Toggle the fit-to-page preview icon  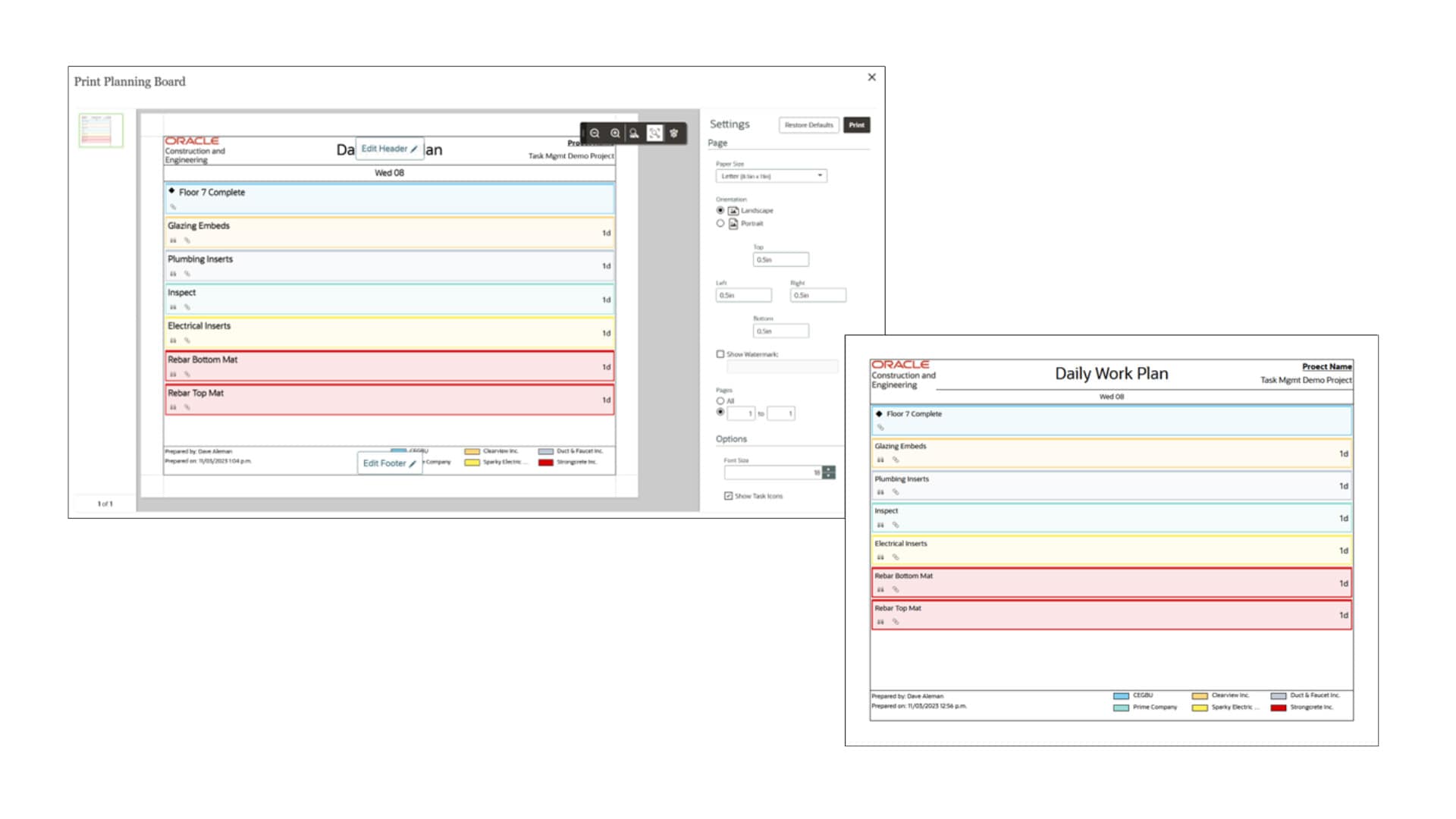point(654,133)
